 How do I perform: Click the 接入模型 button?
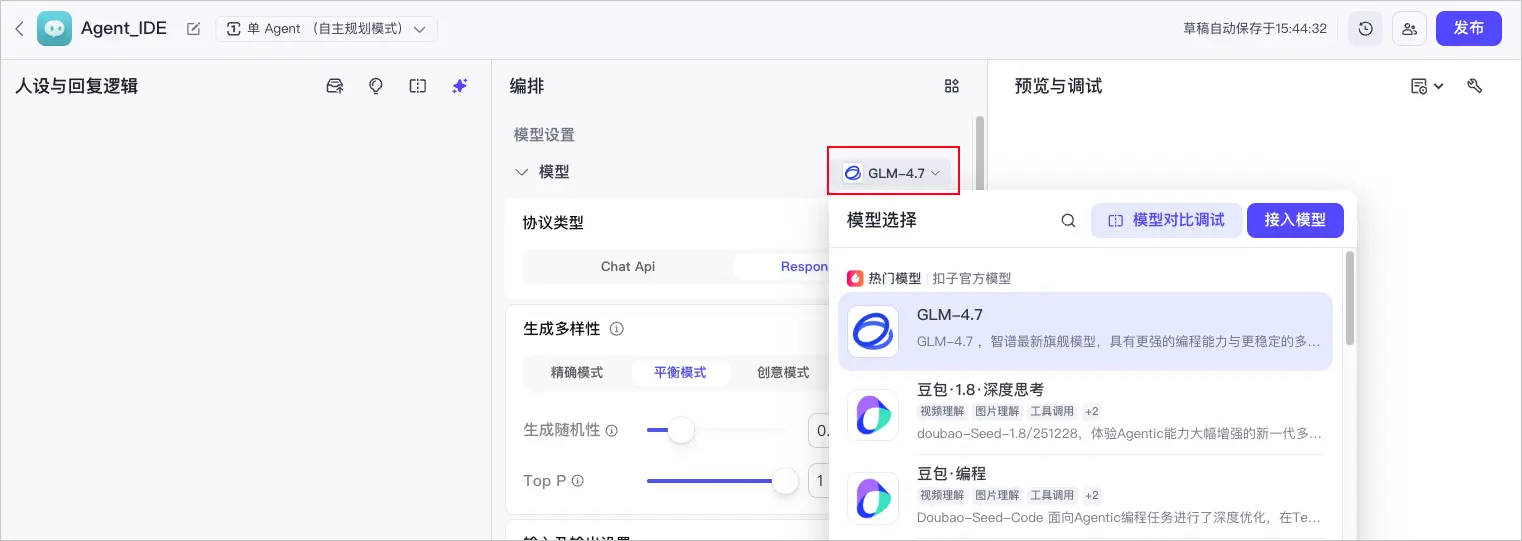pos(1295,220)
